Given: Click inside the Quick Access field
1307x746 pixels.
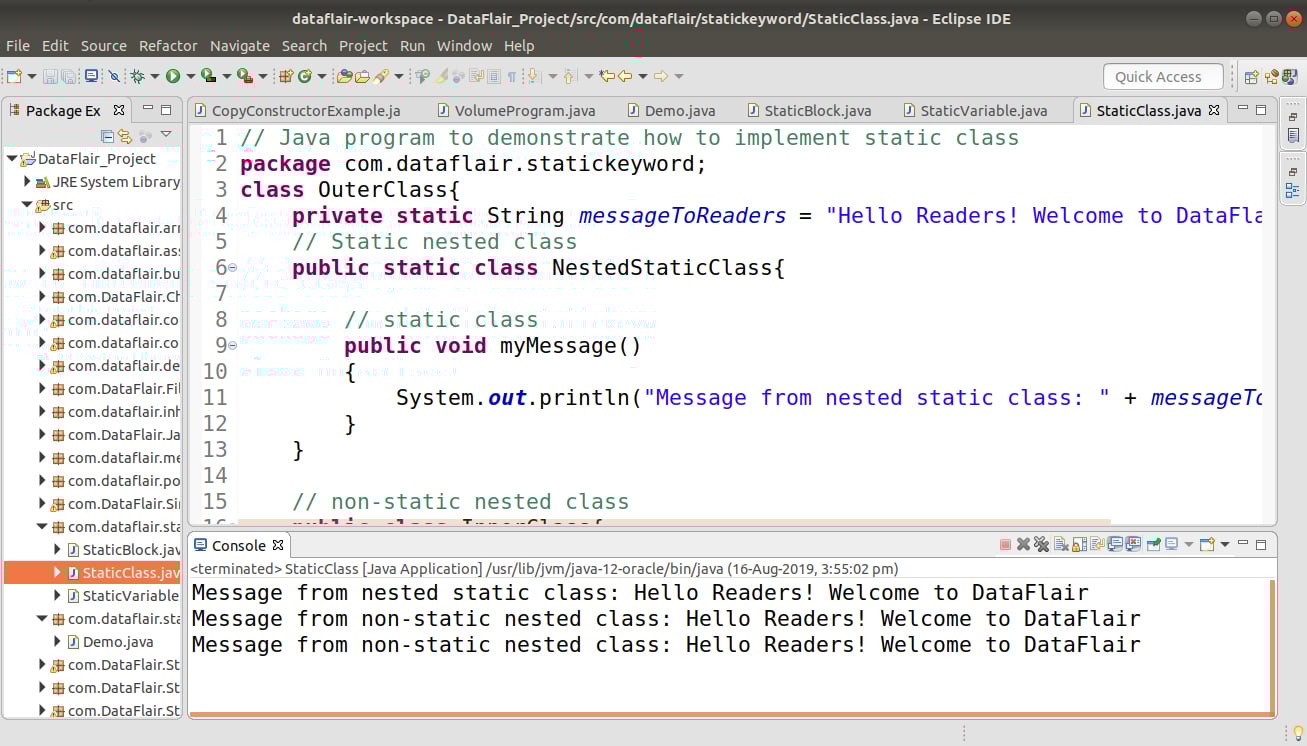Looking at the screenshot, I should tap(1162, 76).
